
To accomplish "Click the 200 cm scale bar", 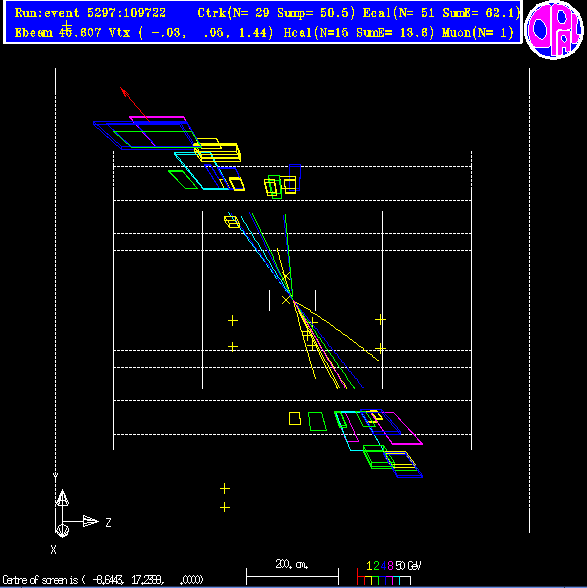I will click(x=292, y=576).
